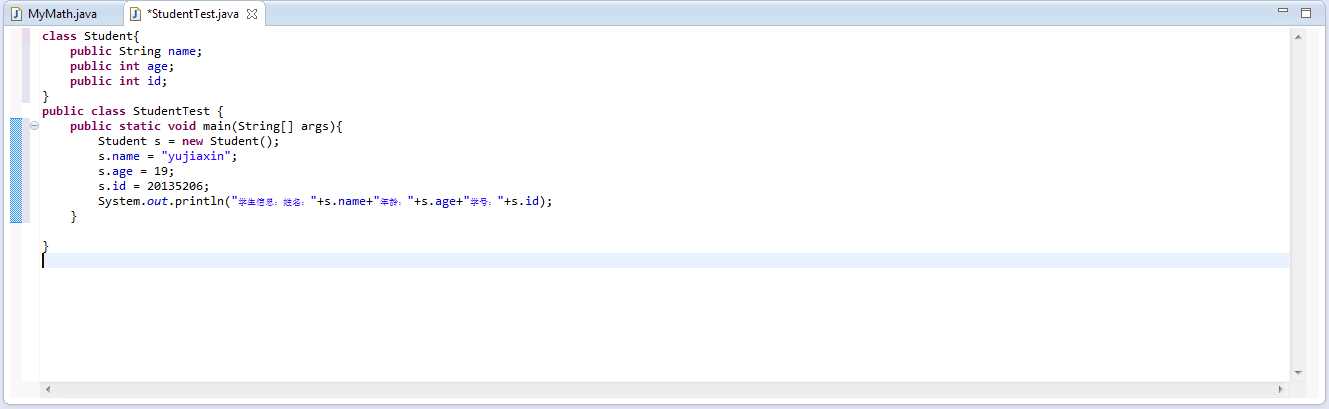Screen dimensions: 1329x409
Task: Click the StudentTest.java file icon
Action: click(135, 14)
